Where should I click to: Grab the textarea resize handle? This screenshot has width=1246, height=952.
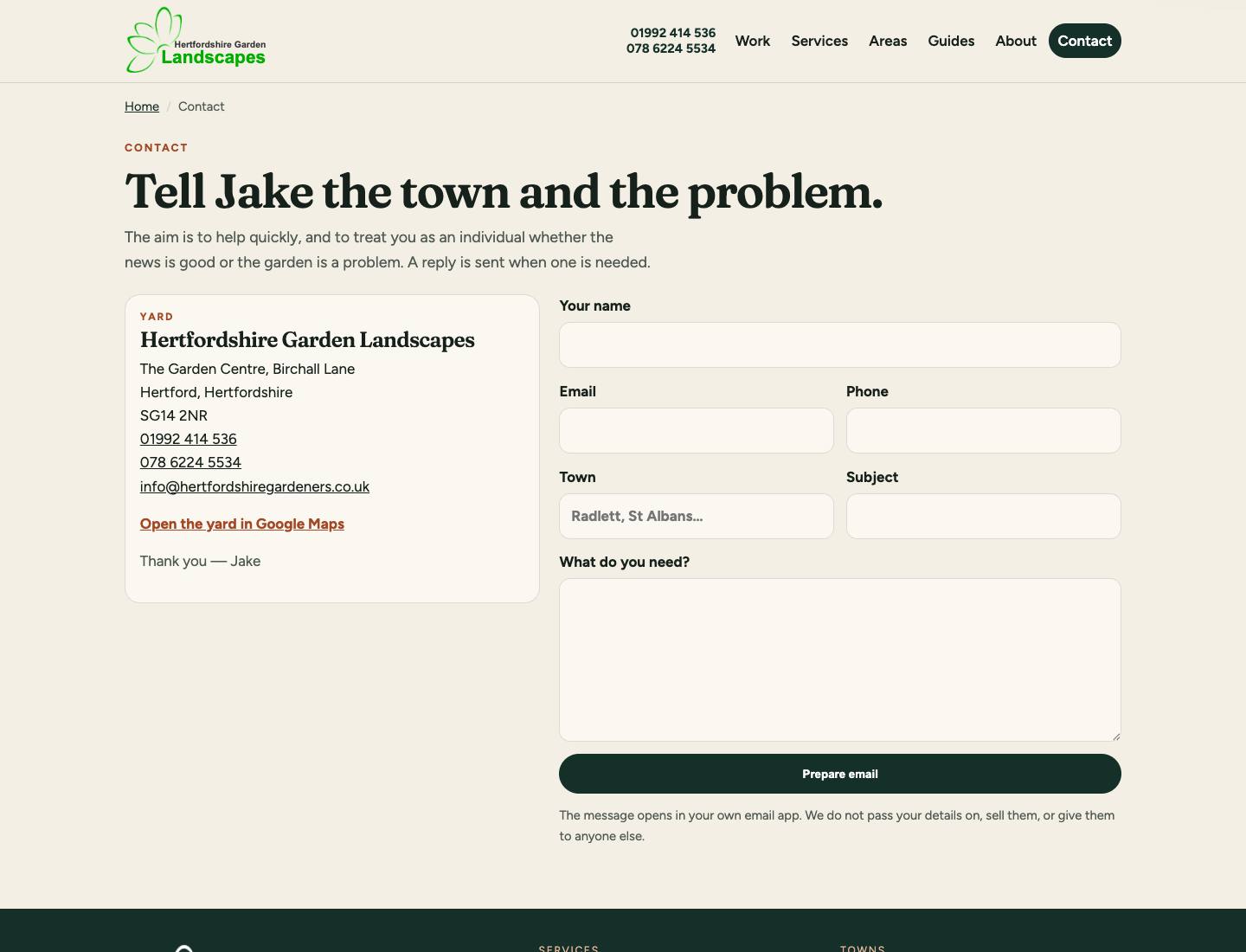pyautogui.click(x=1115, y=736)
